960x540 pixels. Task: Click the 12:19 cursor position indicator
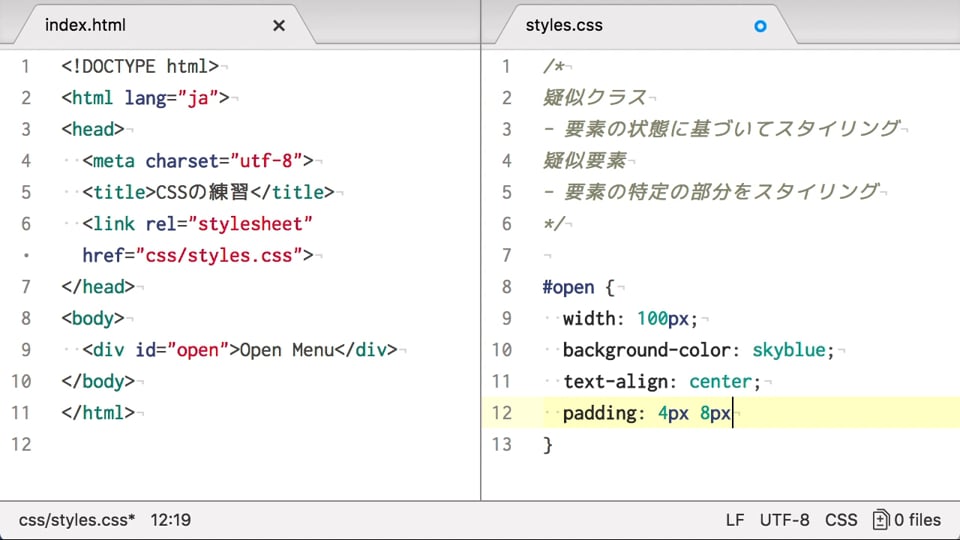tap(171, 520)
